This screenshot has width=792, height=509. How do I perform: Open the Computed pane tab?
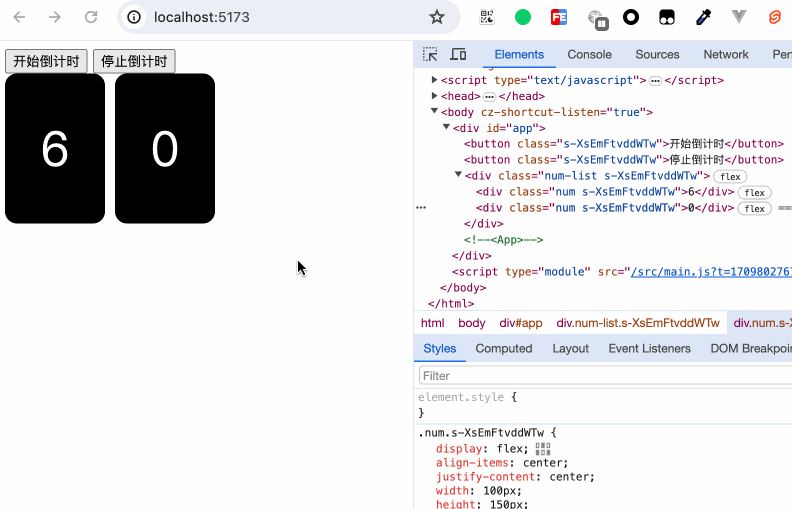click(504, 348)
